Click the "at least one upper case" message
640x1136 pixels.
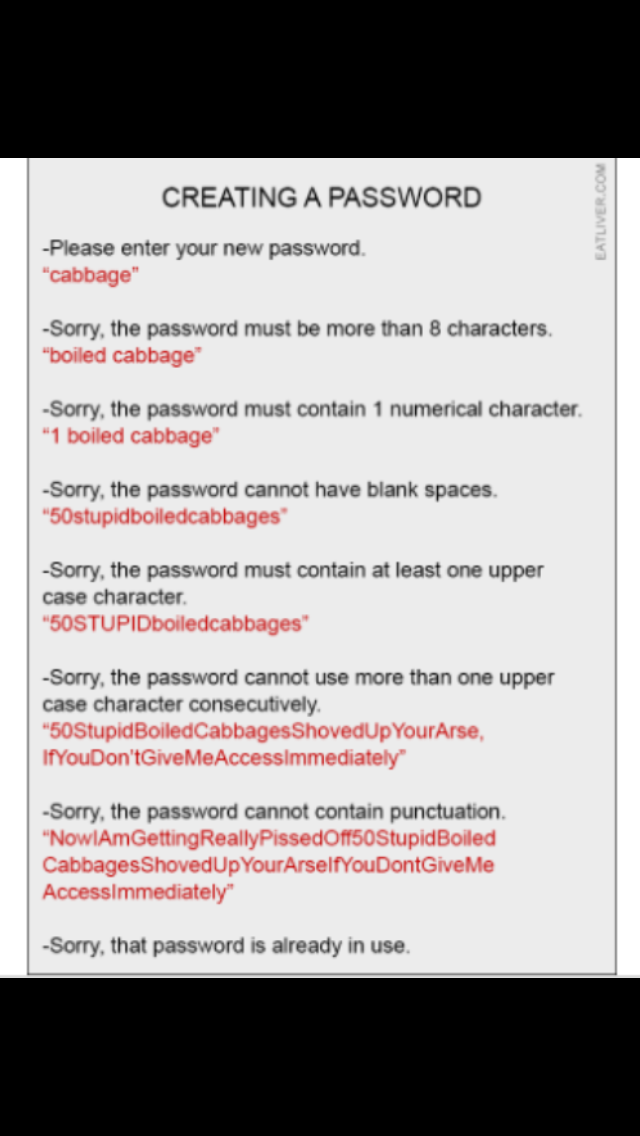pyautogui.click(x=293, y=584)
